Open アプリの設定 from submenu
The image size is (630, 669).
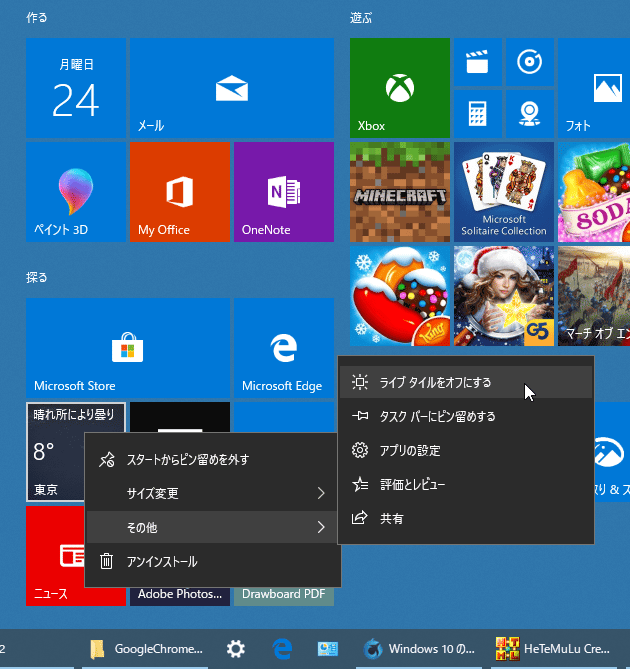click(466, 451)
